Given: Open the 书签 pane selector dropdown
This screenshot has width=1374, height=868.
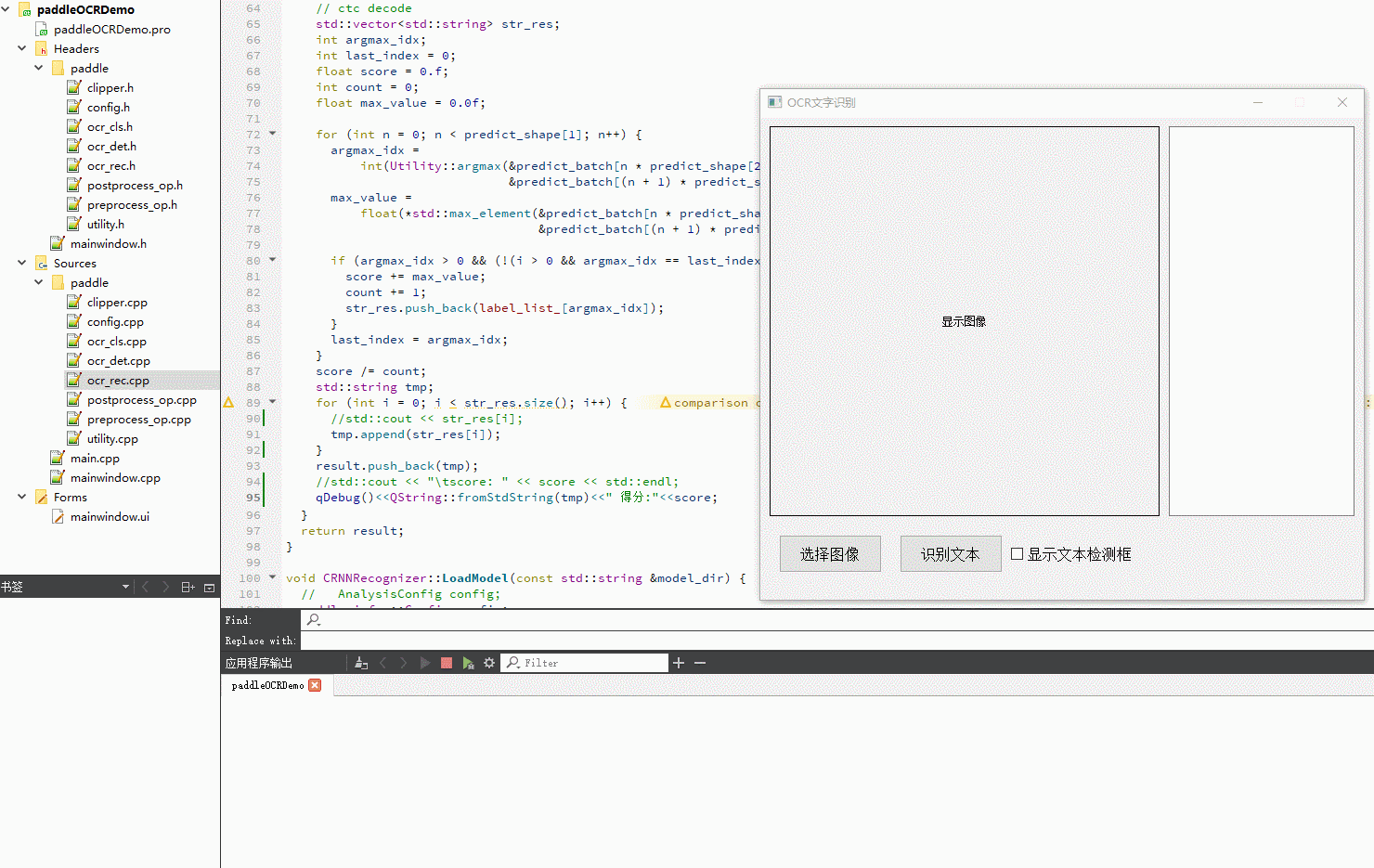Looking at the screenshot, I should click(x=125, y=586).
